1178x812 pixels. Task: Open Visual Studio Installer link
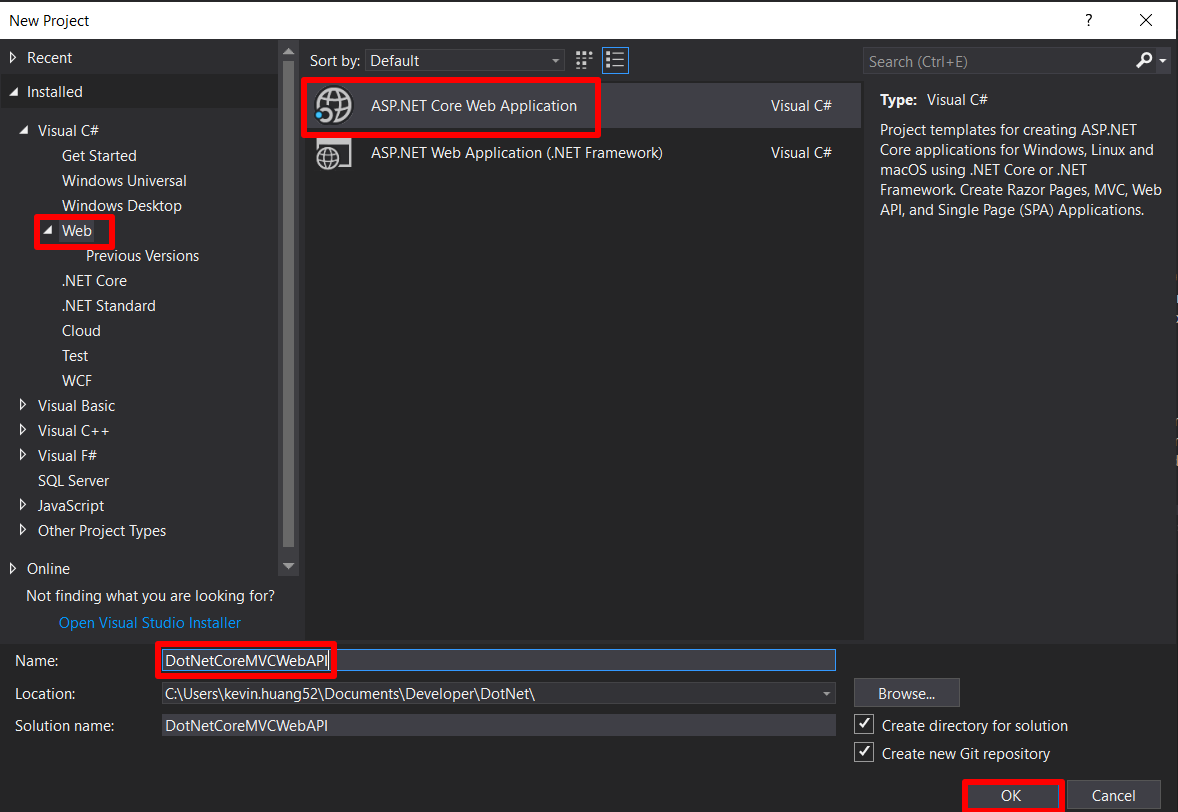pos(150,622)
